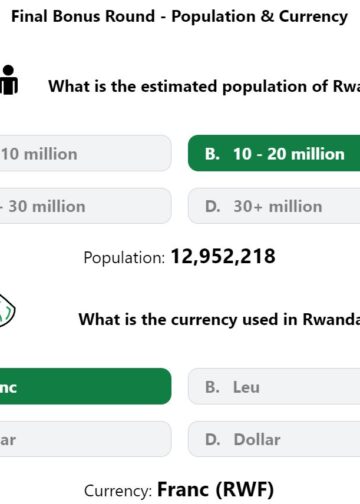
Task: Click the 'What is the currency used' text
Action: coord(189,319)
